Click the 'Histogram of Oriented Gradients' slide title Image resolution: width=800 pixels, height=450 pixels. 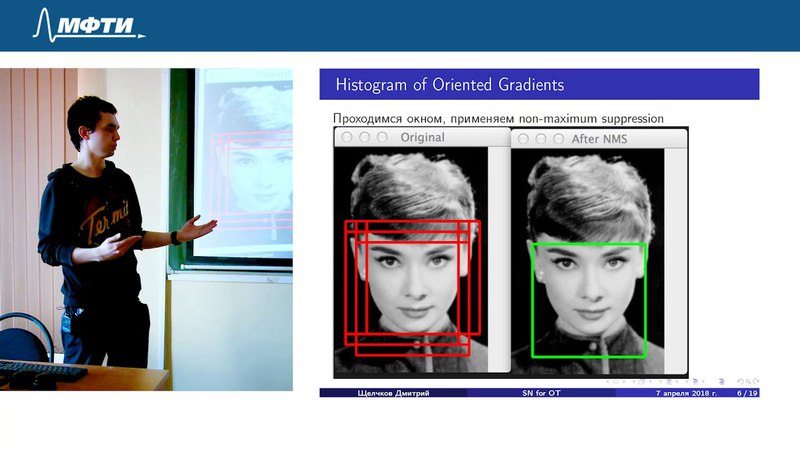tap(450, 84)
